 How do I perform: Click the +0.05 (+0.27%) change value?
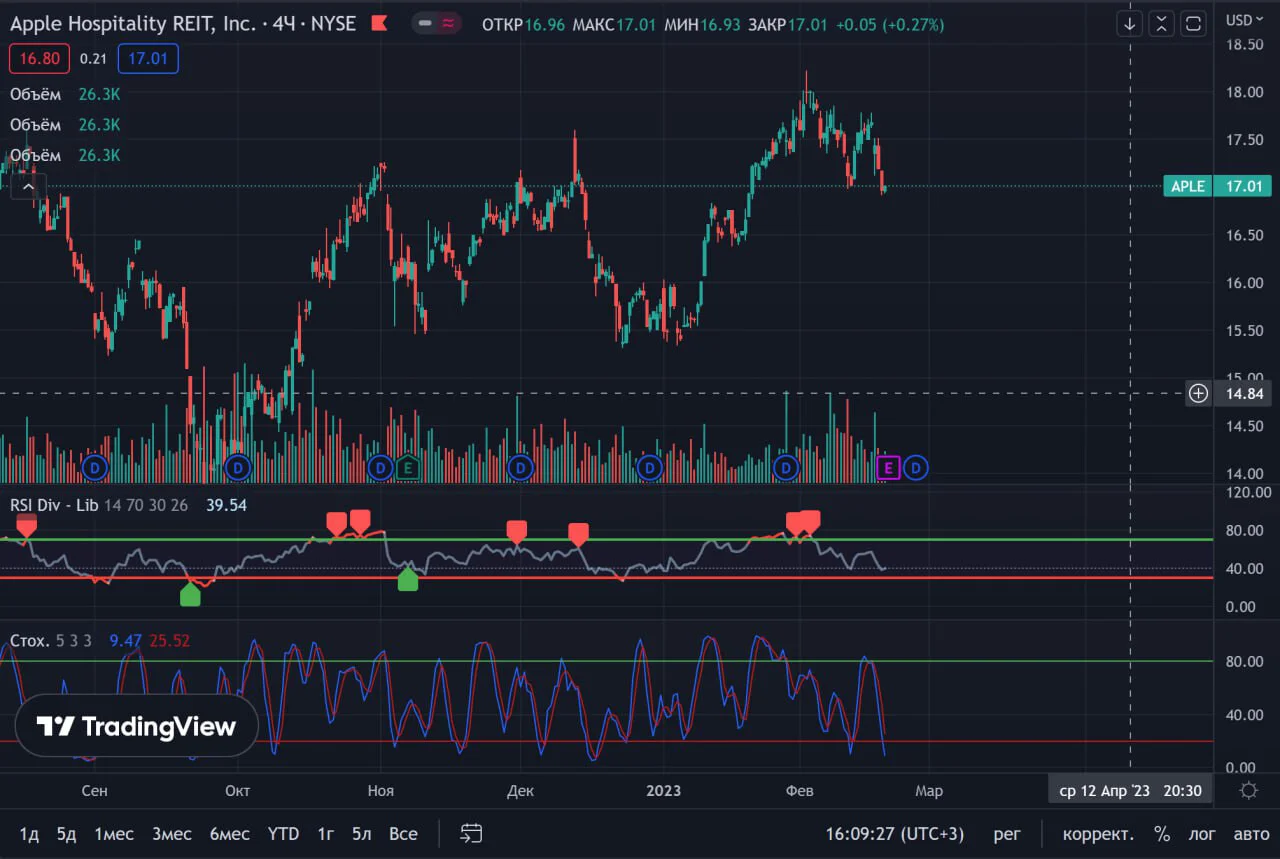coord(890,24)
